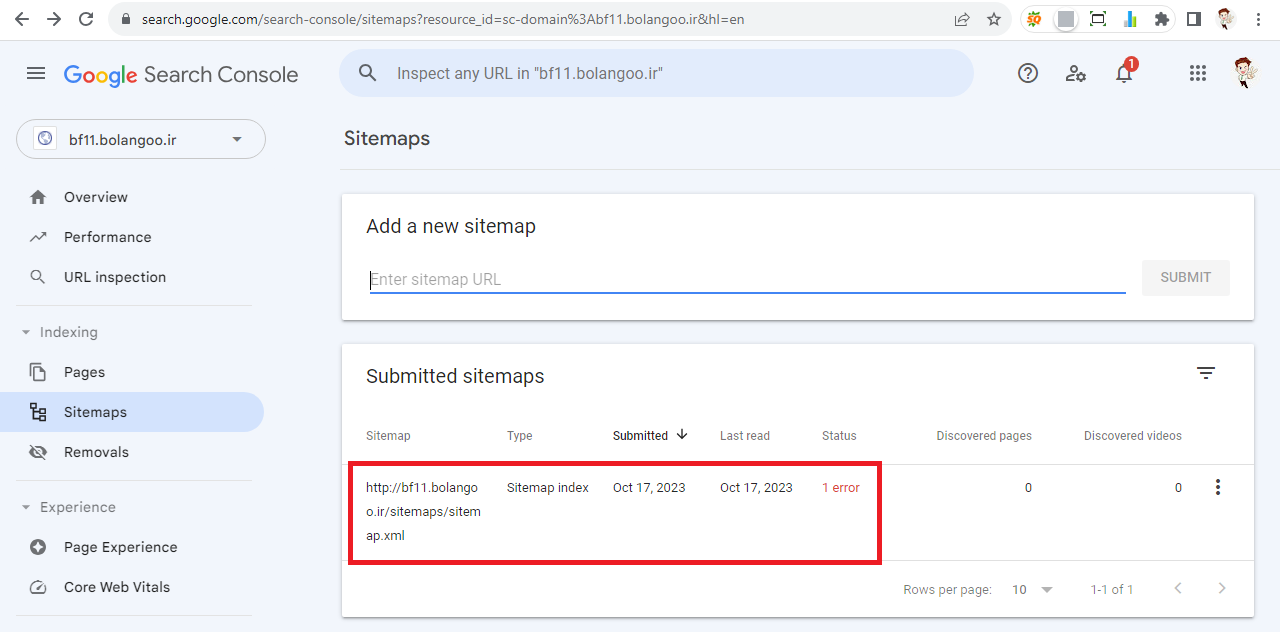The height and width of the screenshot is (632, 1280).
Task: View site information via the padlock icon
Action: pos(125,19)
